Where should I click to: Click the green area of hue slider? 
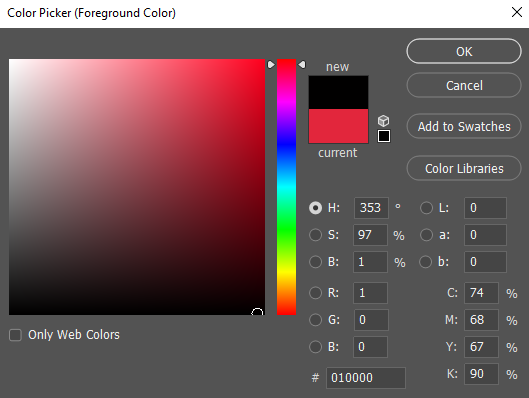pyautogui.click(x=286, y=229)
